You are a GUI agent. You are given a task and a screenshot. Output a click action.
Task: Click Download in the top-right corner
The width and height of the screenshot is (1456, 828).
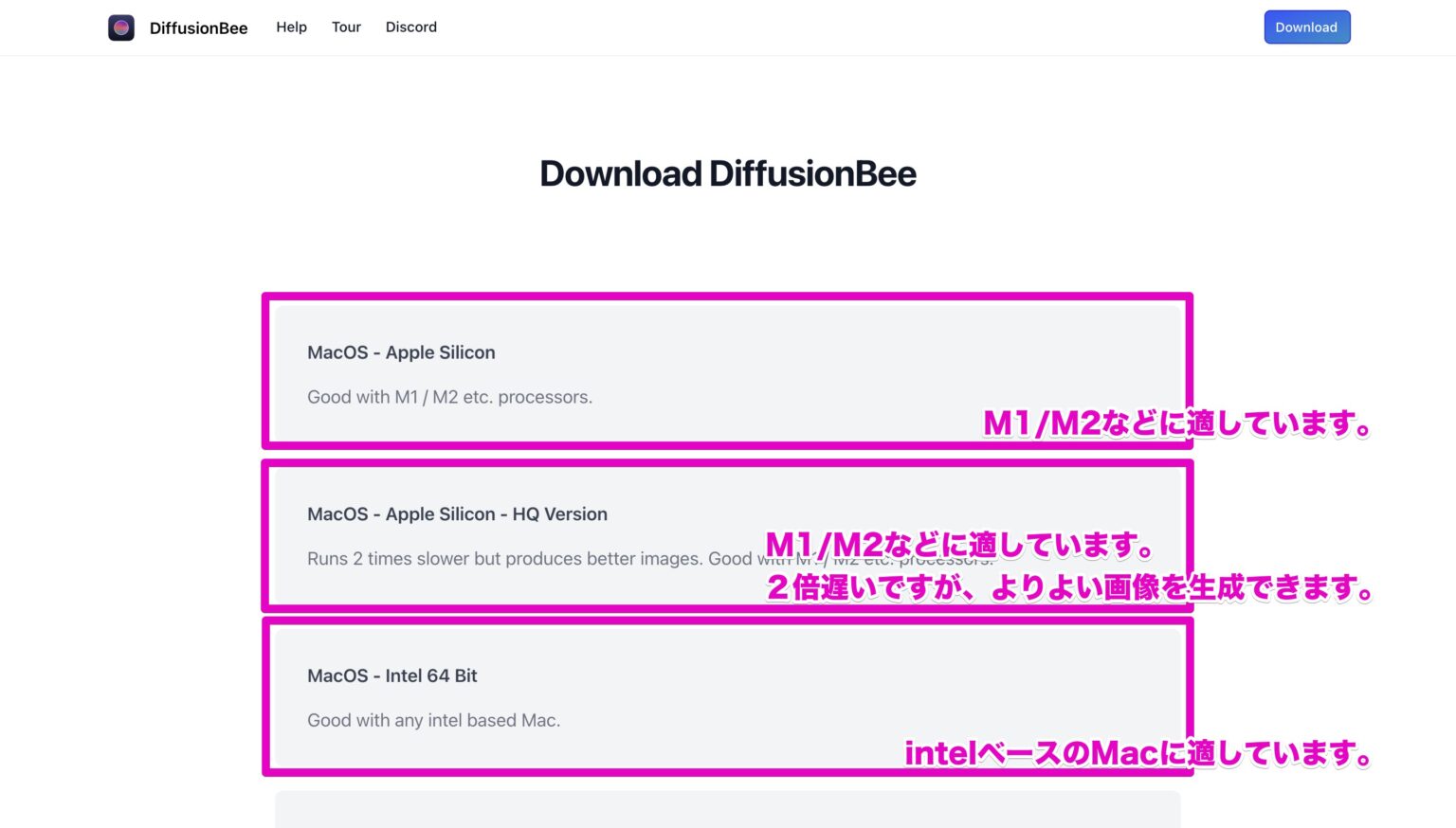coord(1306,27)
